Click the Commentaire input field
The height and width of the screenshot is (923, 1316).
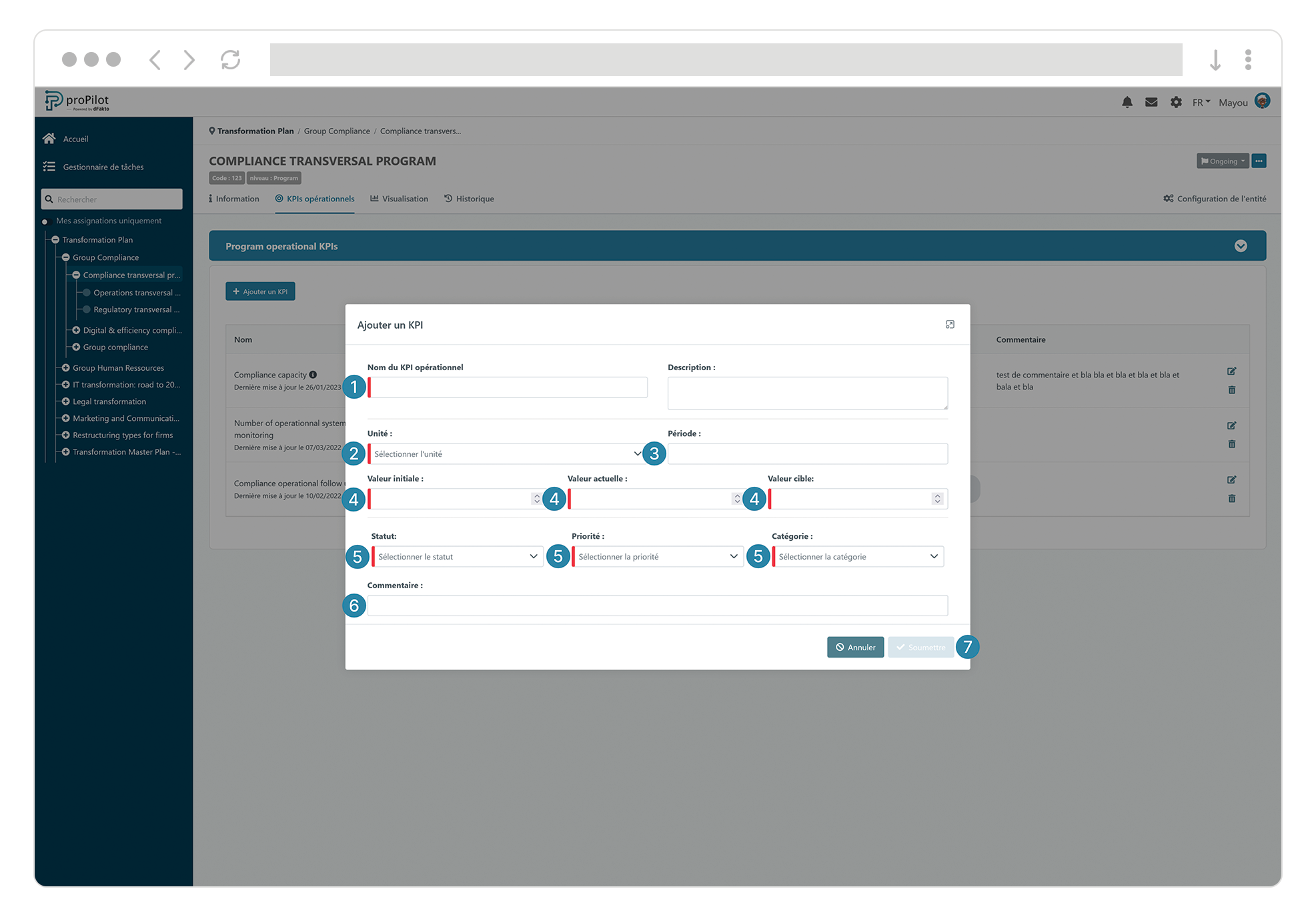(x=657, y=605)
